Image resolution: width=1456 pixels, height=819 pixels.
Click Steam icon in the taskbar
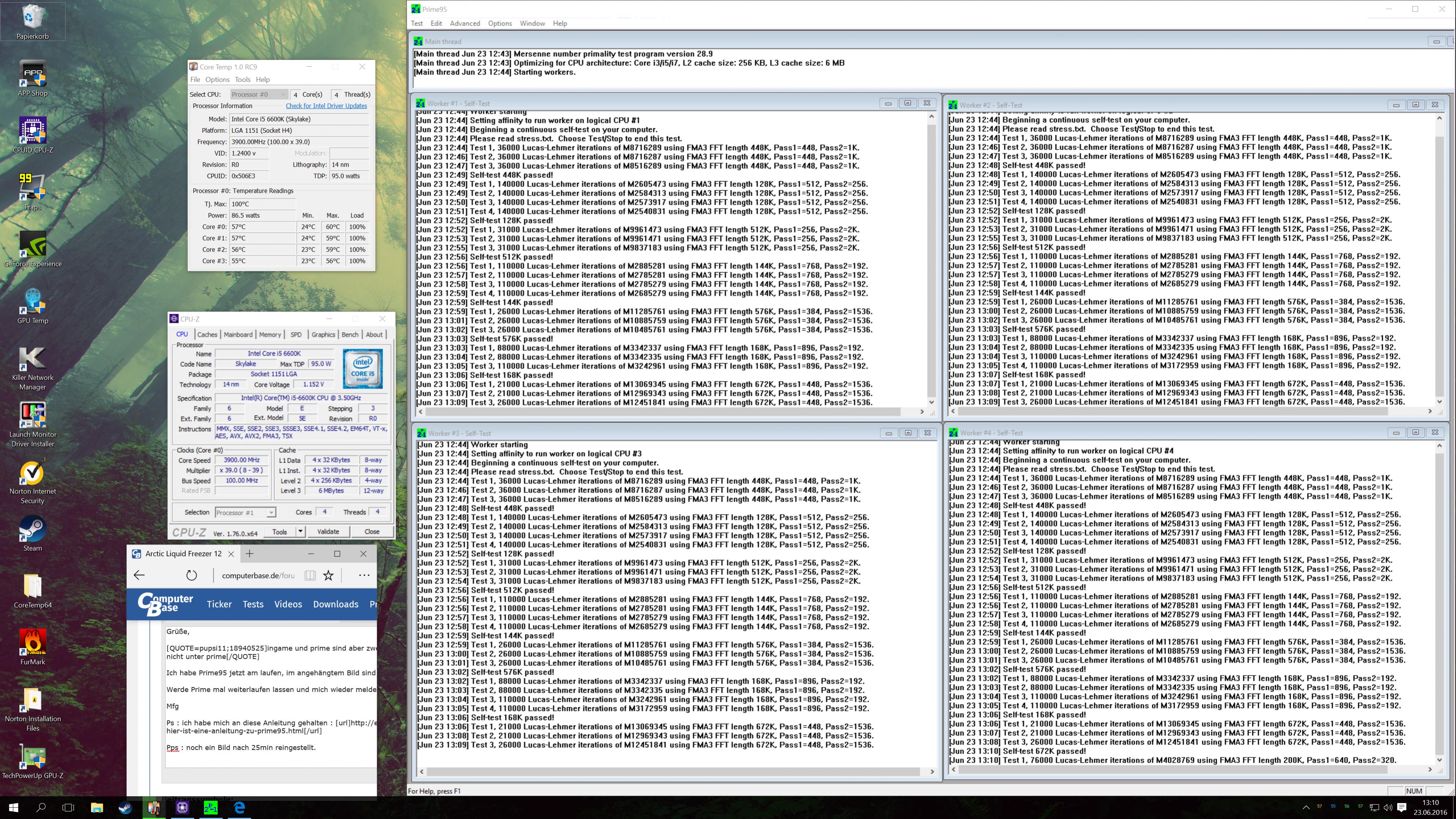[x=125, y=808]
